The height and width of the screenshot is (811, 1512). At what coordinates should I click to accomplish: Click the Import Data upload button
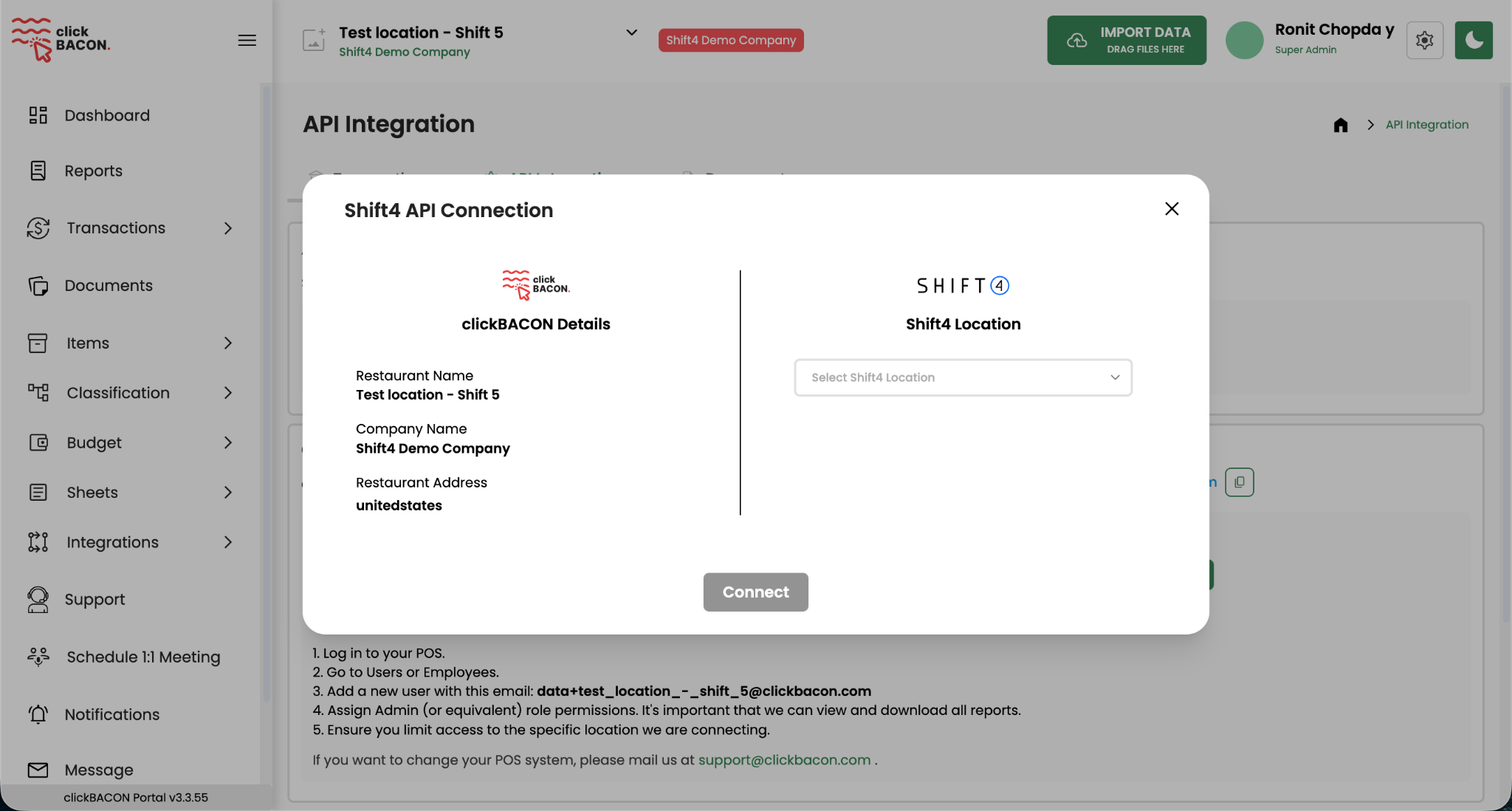pyautogui.click(x=1127, y=40)
